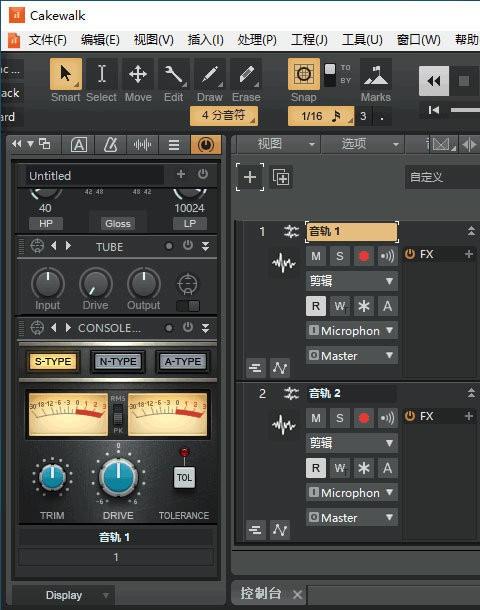This screenshot has height=610, width=480.
Task: Select N-TYPE console emulation
Action: coord(118,361)
